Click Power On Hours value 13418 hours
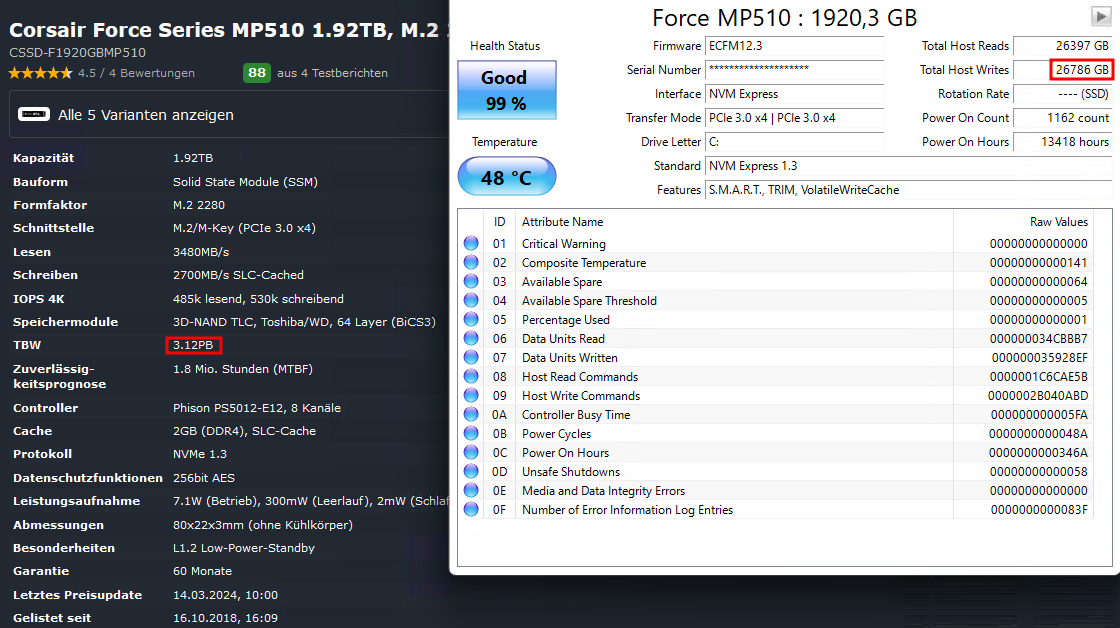The image size is (1120, 628). (x=1063, y=141)
